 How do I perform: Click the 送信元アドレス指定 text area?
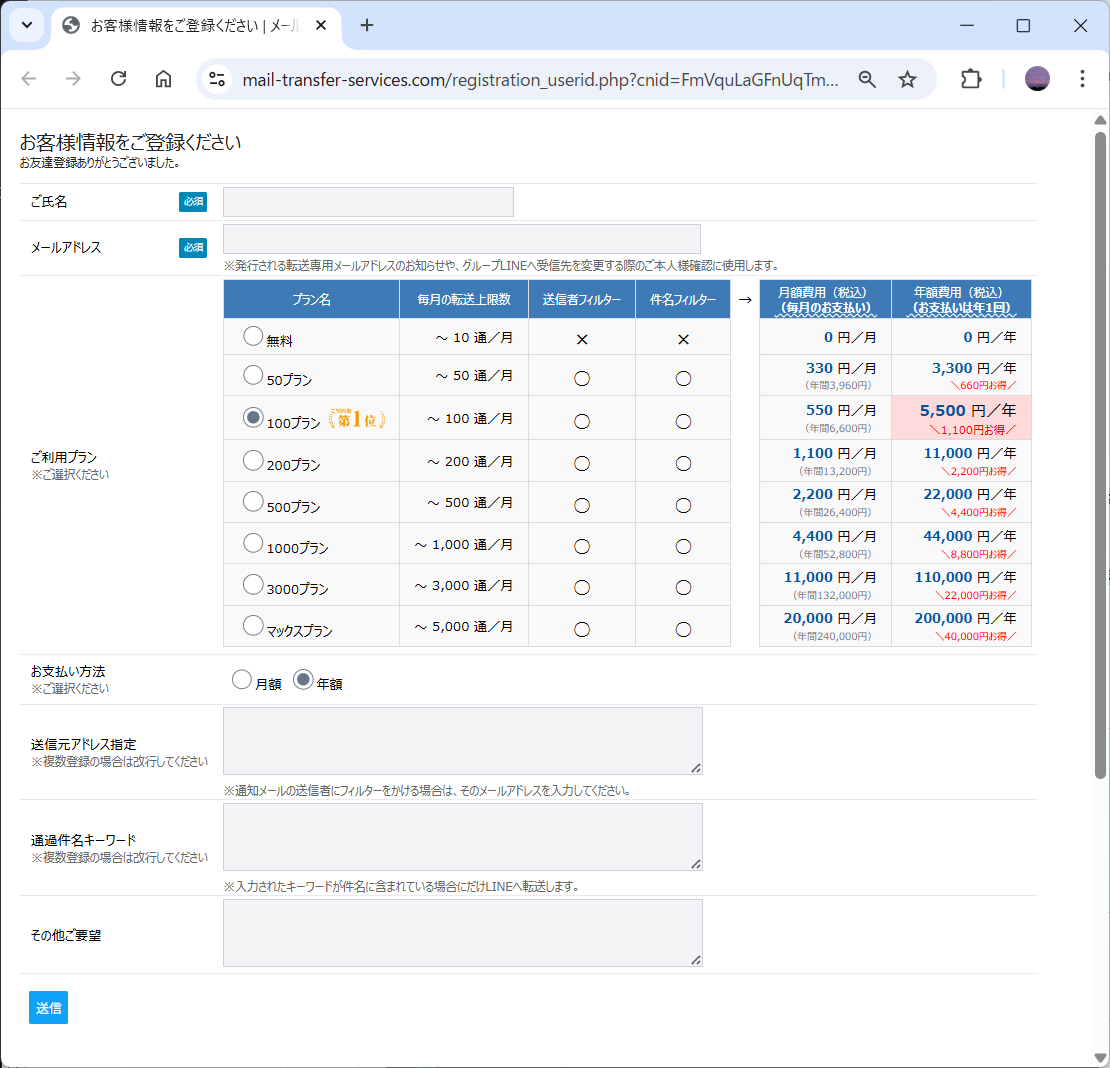click(x=462, y=741)
